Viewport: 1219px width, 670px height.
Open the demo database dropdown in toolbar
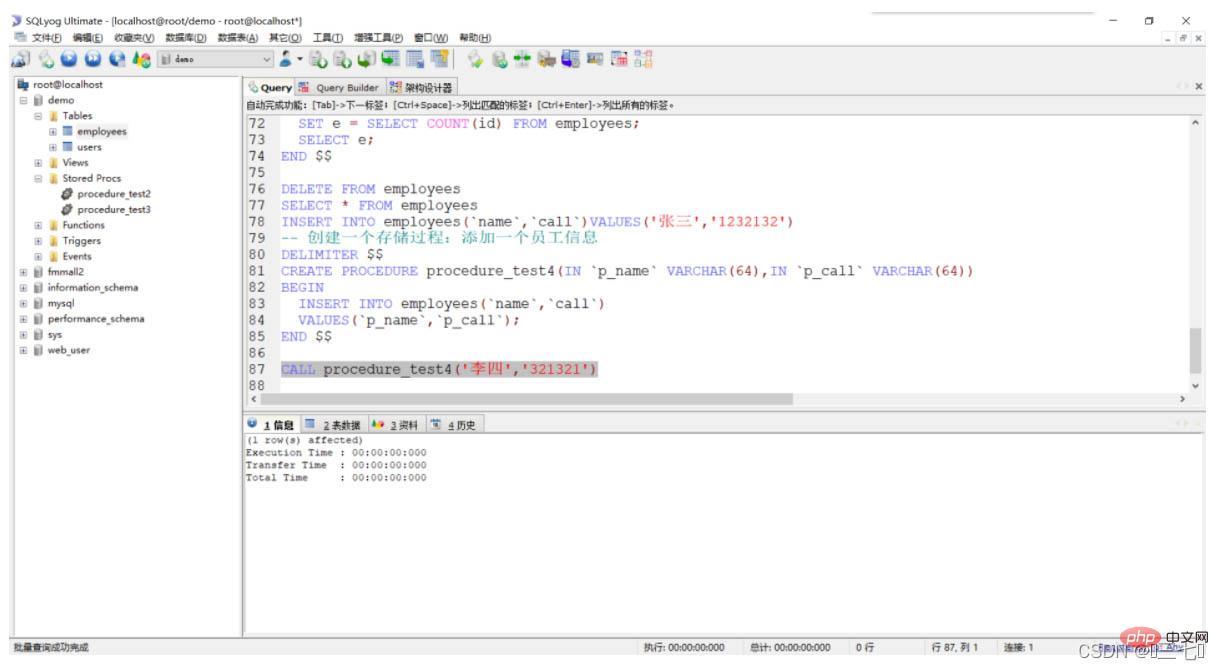(x=265, y=59)
